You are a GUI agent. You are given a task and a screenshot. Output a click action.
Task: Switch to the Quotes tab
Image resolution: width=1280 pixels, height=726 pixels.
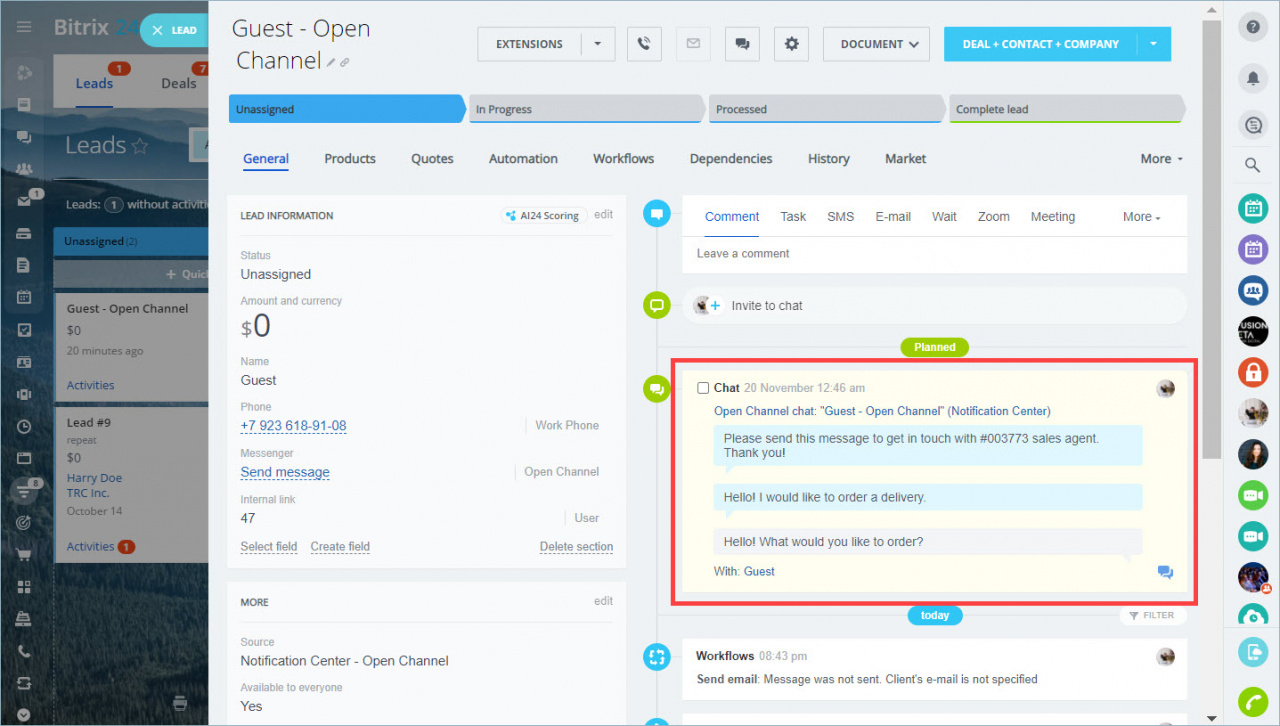point(432,159)
